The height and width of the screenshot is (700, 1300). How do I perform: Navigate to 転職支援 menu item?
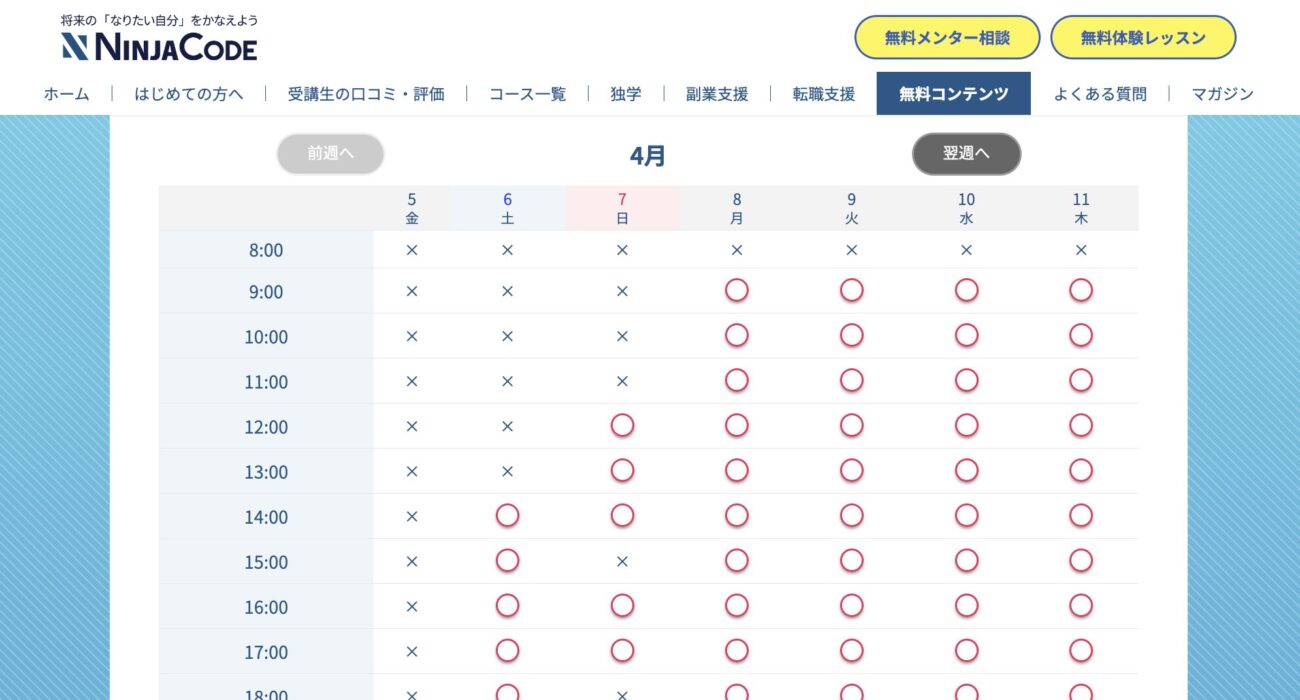pyautogui.click(x=823, y=94)
